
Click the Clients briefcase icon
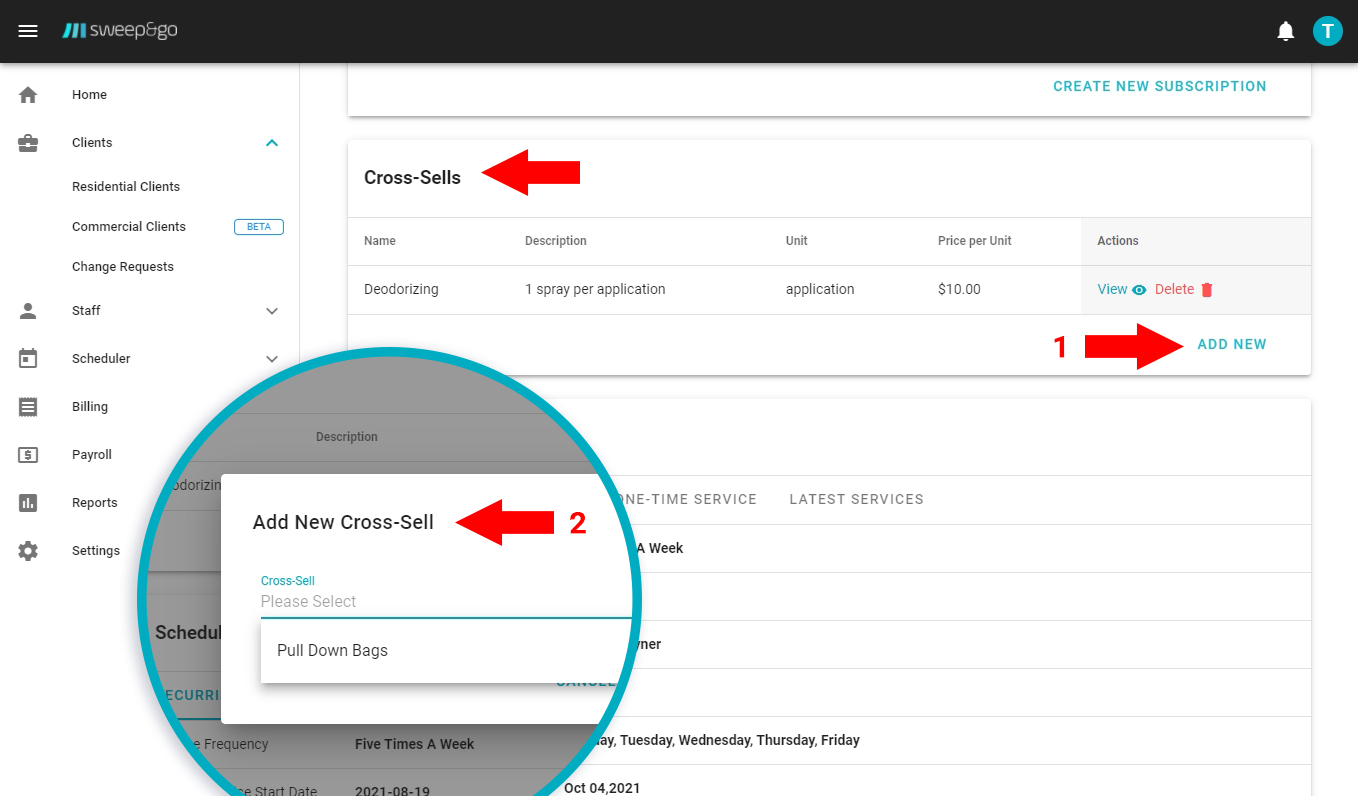28,143
